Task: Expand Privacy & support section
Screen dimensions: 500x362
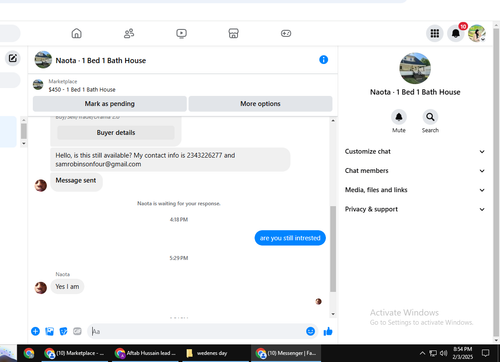Action: pos(415,209)
